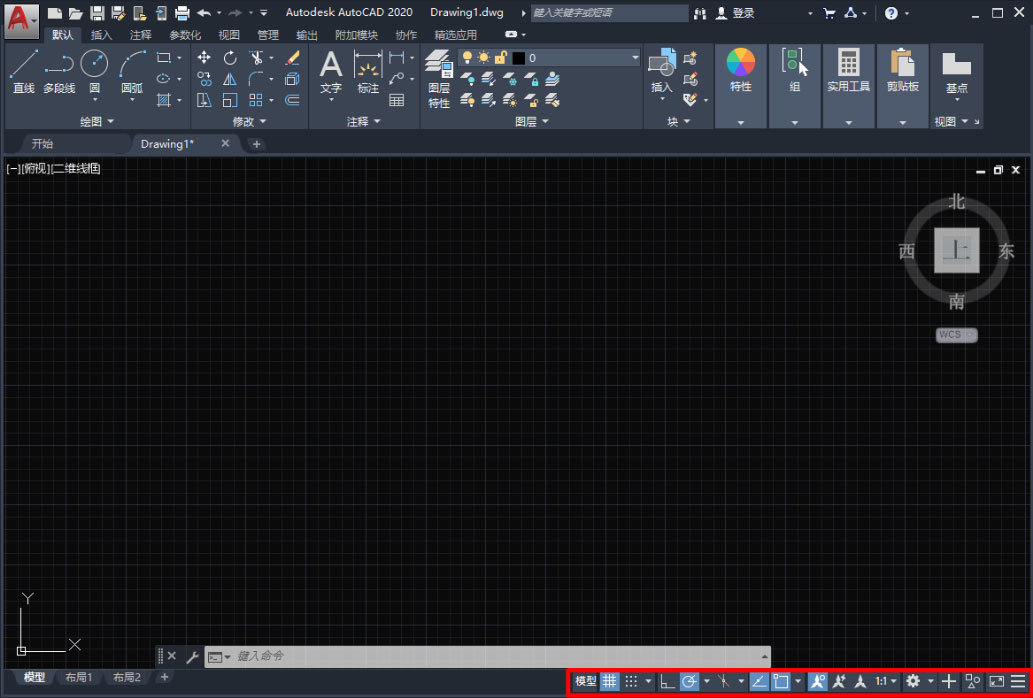
Task: Switch to the 布局1 layout tab
Action: 78,677
